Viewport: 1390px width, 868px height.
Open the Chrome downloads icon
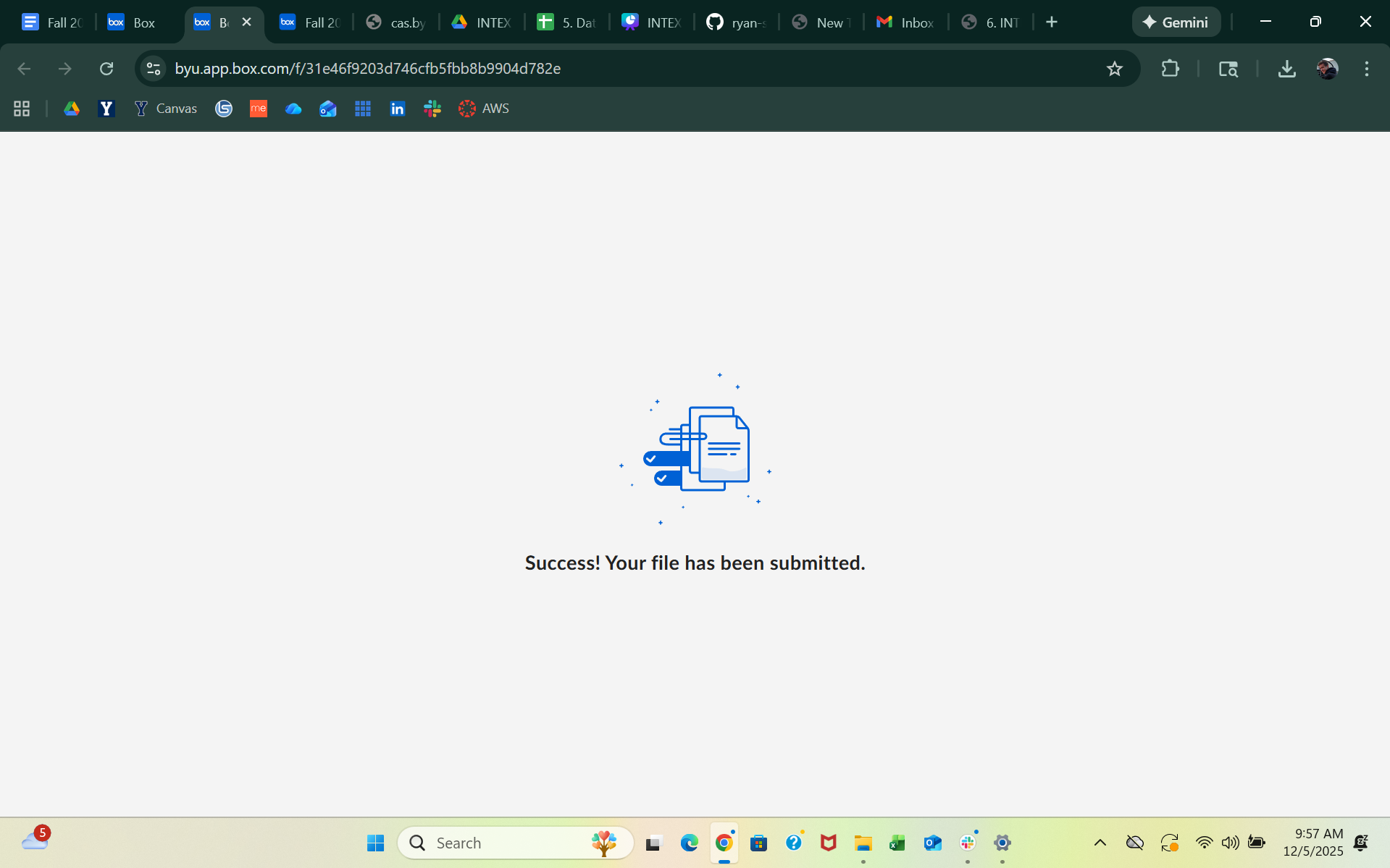click(1286, 69)
